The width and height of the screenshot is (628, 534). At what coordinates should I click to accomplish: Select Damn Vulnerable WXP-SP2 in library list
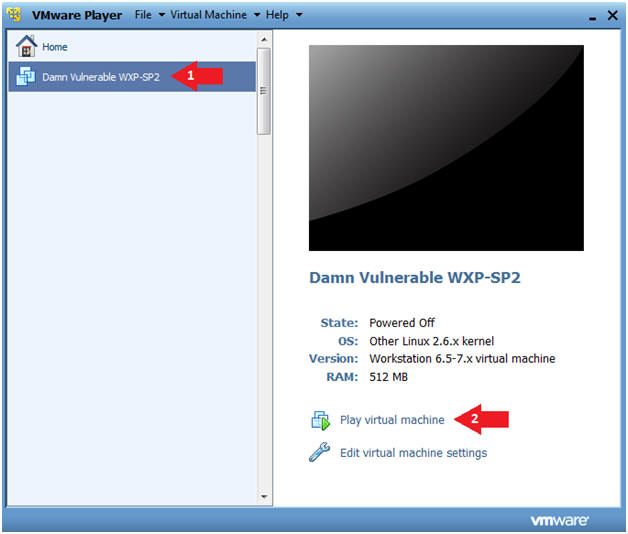(132, 77)
